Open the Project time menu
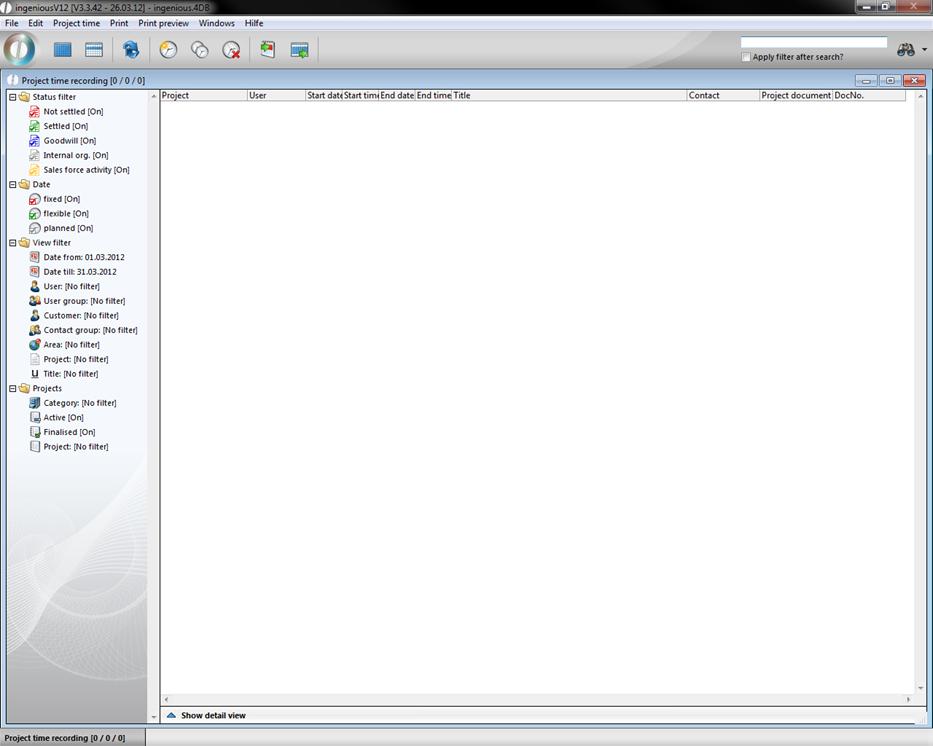Screen dimensions: 933x746 pos(76,23)
